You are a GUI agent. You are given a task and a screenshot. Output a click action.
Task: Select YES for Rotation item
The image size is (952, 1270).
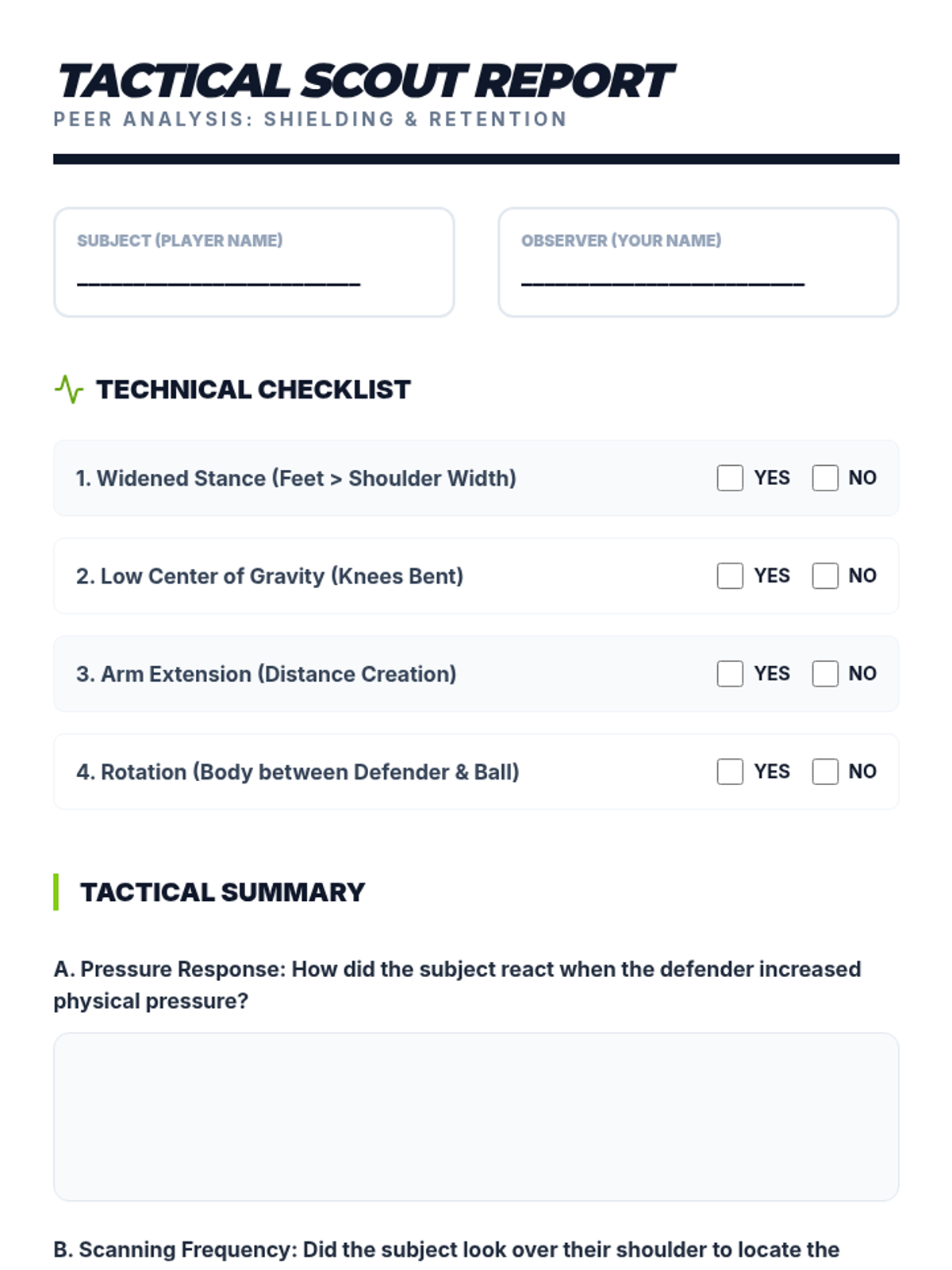click(730, 772)
